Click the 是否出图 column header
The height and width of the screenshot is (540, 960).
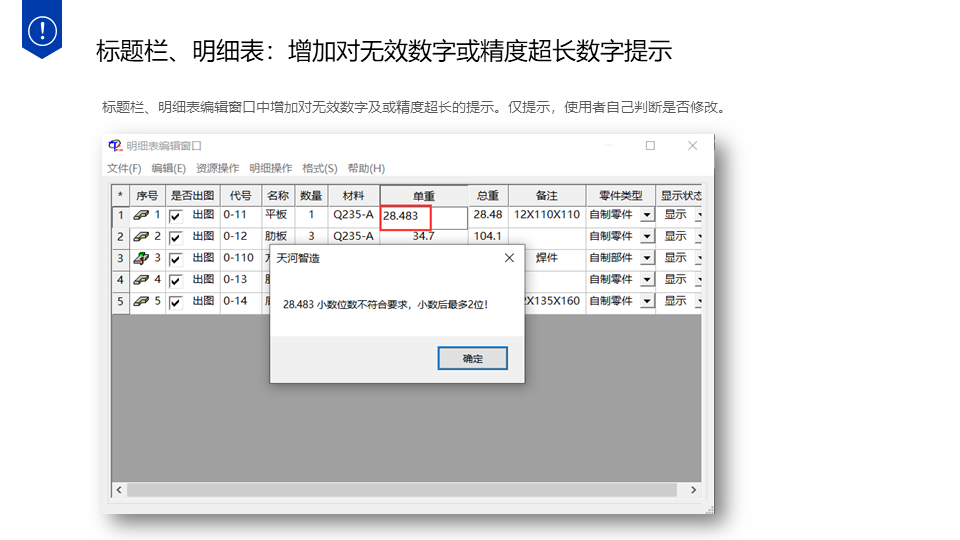point(192,196)
